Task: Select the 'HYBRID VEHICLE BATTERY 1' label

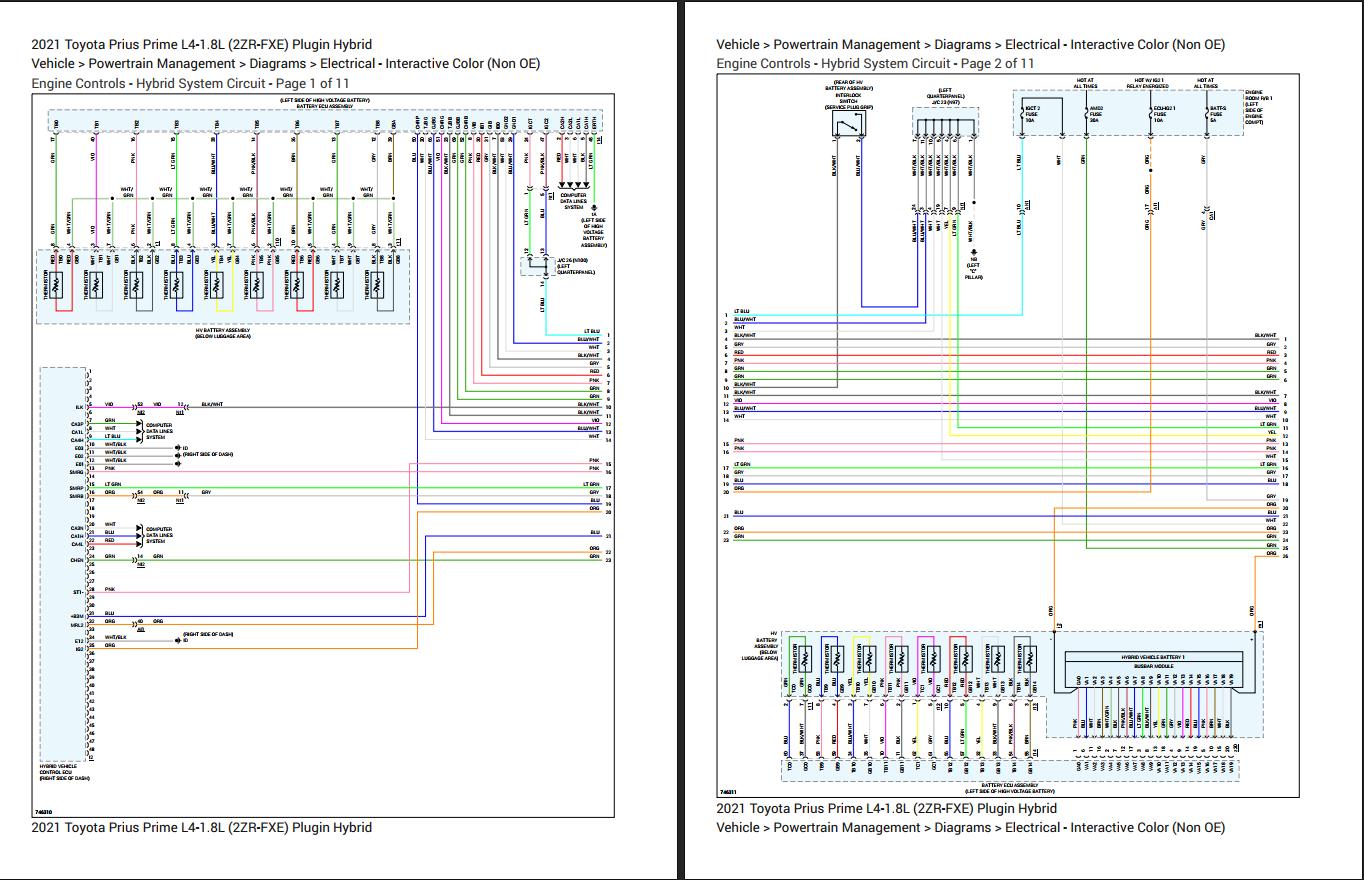Action: 1153,657
